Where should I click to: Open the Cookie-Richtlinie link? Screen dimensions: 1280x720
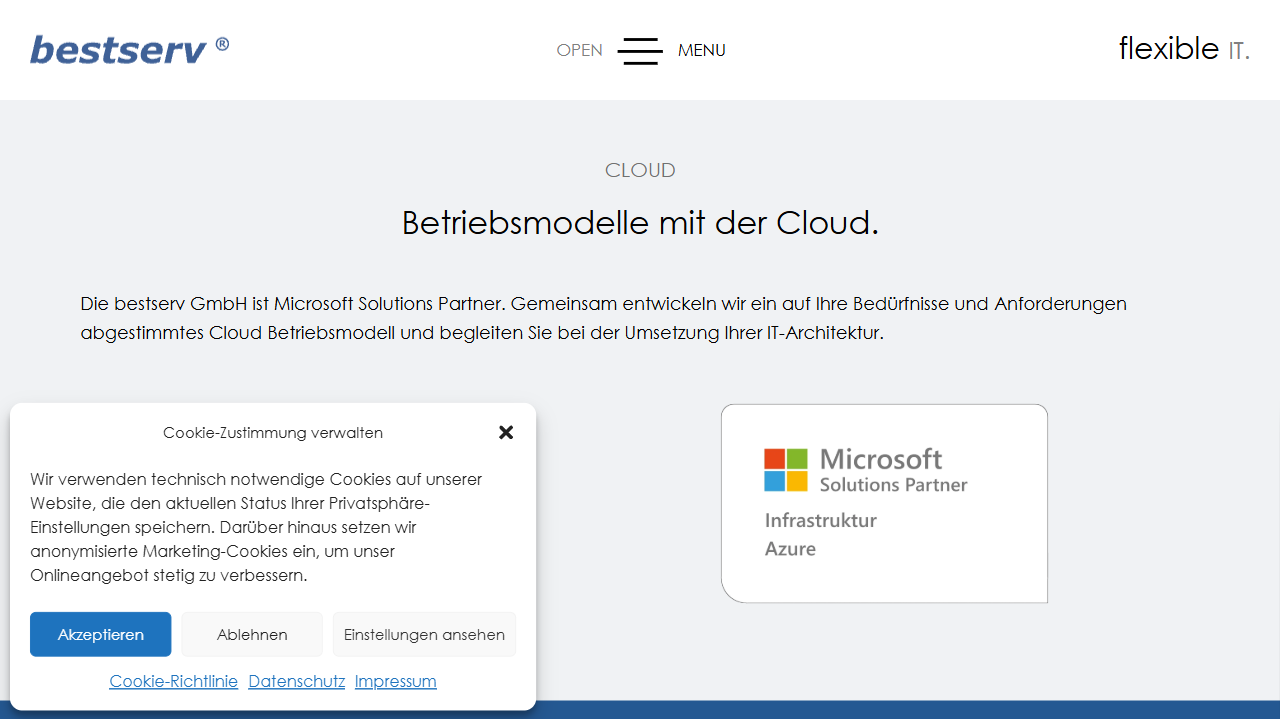(173, 681)
